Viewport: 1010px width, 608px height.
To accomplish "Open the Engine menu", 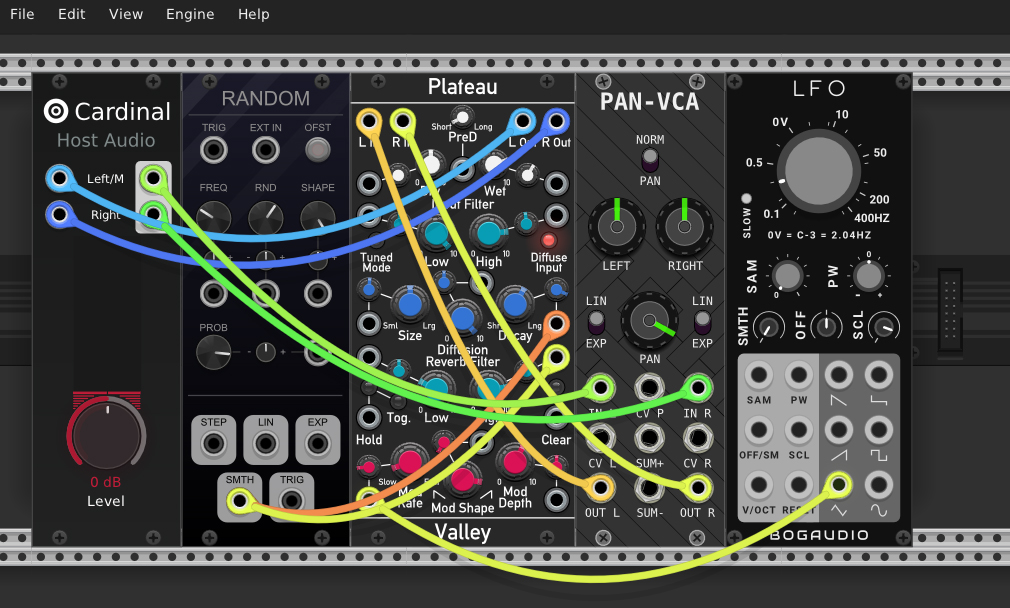I will click(x=190, y=14).
